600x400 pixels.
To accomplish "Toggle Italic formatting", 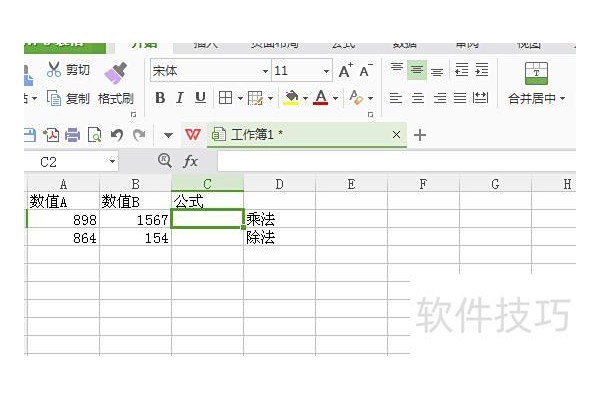I will (180, 98).
